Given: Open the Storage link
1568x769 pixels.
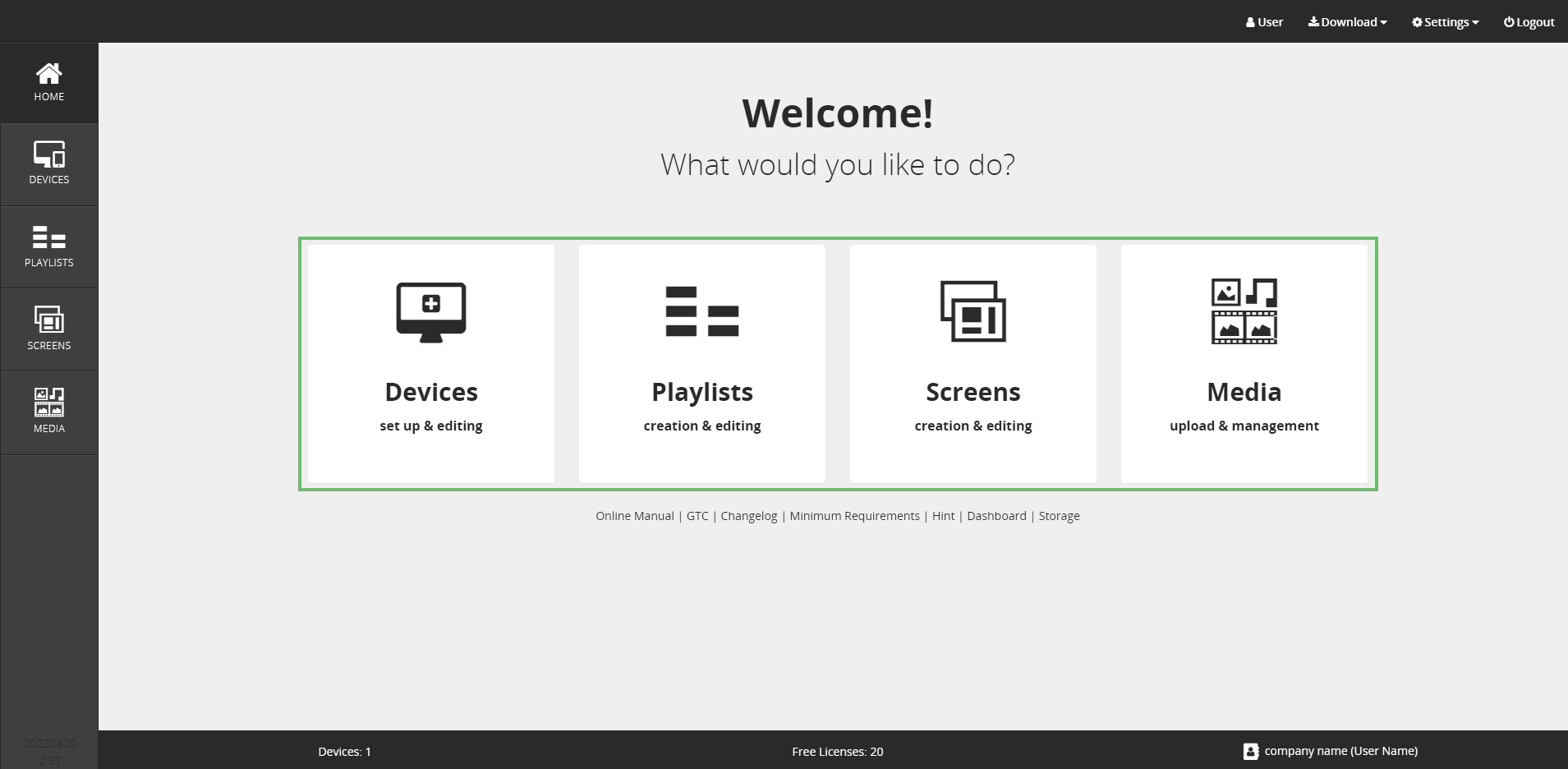Looking at the screenshot, I should pos(1060,516).
